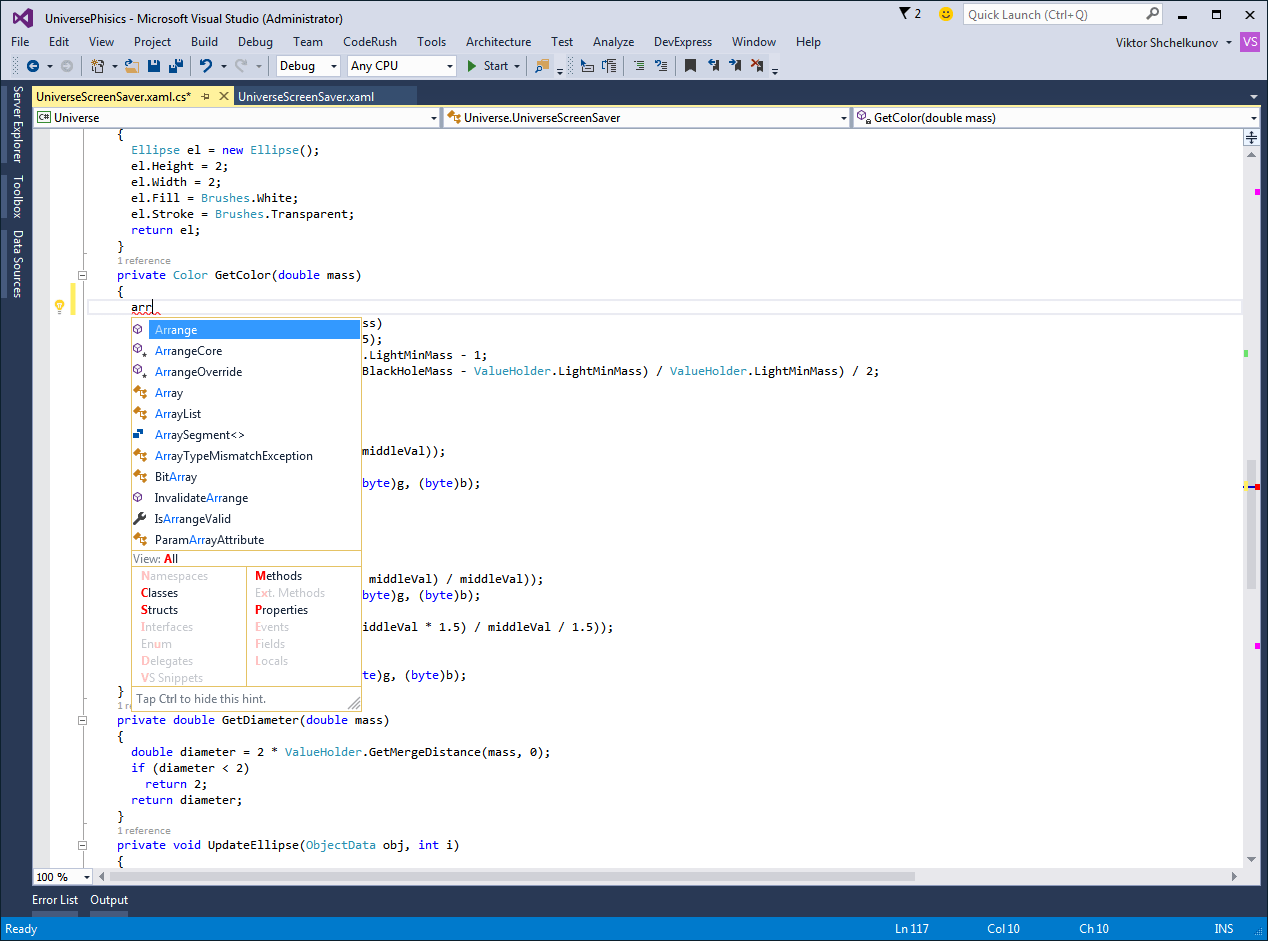Click the Start debugging button

[488, 66]
